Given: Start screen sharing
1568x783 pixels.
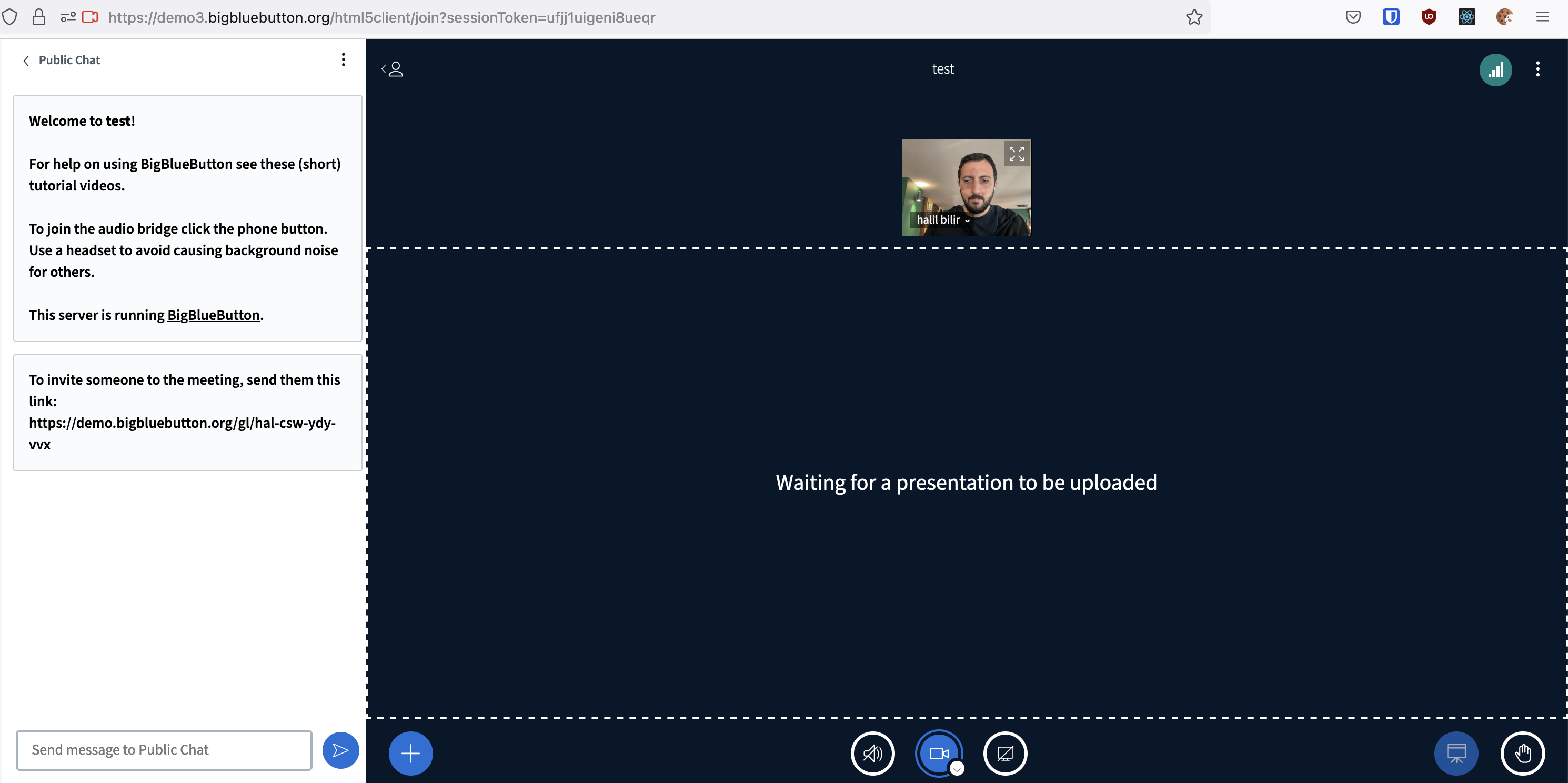Looking at the screenshot, I should 1005,753.
